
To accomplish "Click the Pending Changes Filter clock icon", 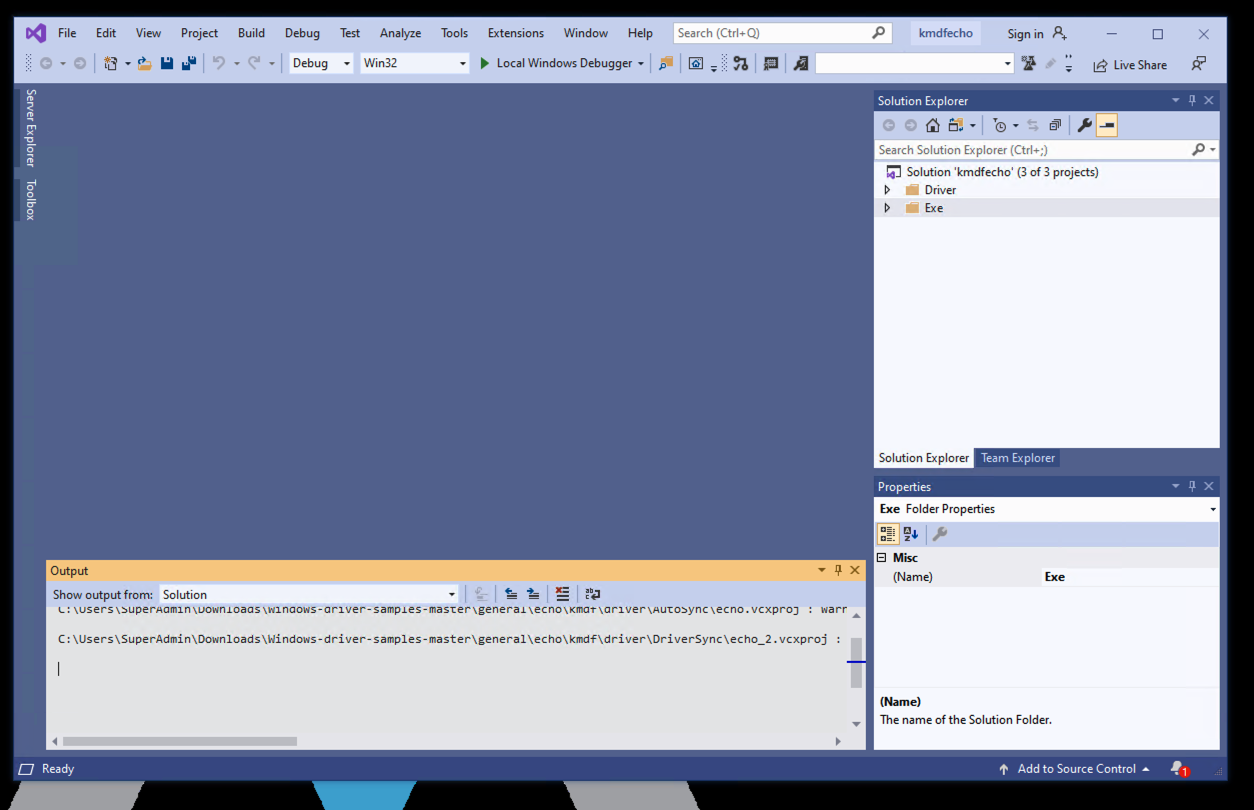I will [999, 125].
